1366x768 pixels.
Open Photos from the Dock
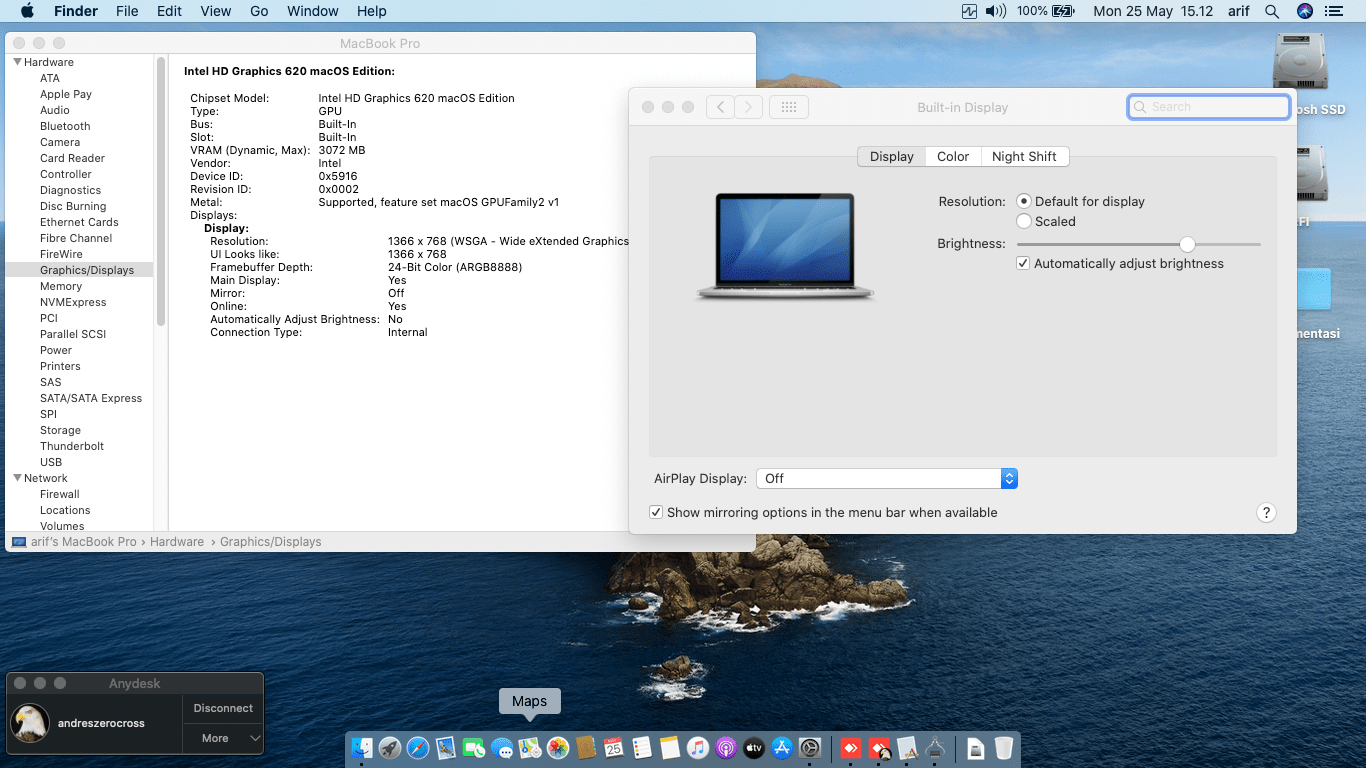(558, 748)
